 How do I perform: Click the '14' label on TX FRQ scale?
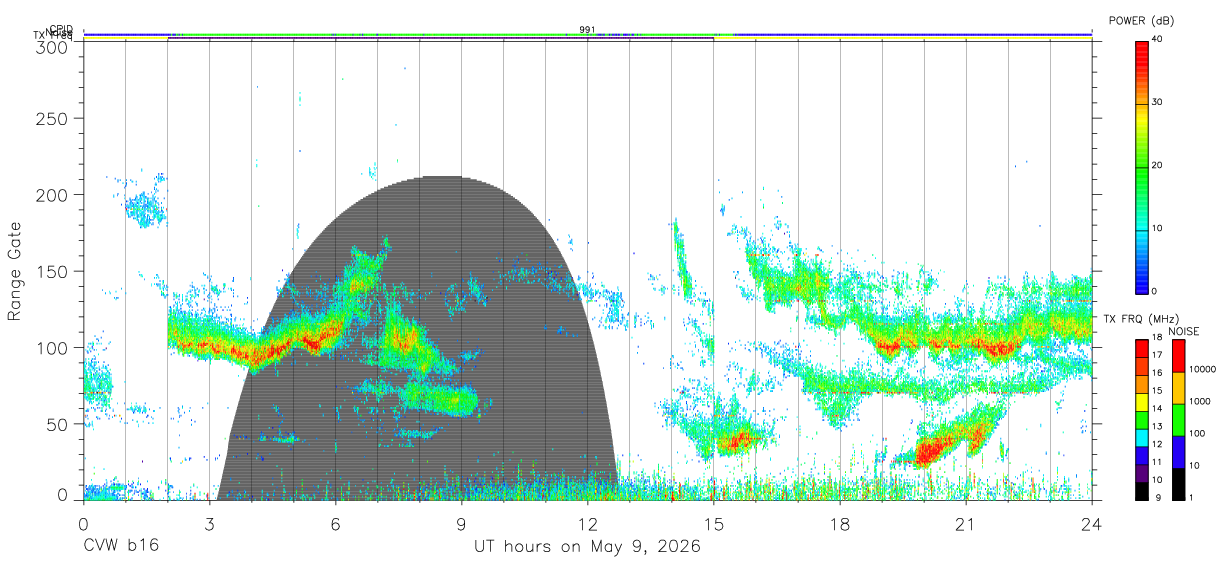coord(1156,409)
